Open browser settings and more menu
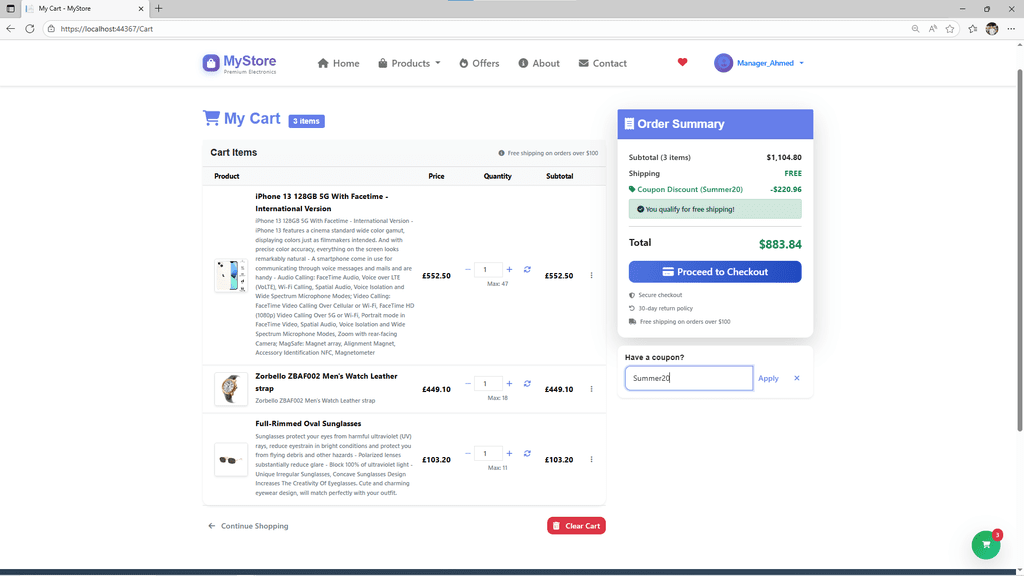The width and height of the screenshot is (1024, 576). pyautogui.click(x=1011, y=29)
